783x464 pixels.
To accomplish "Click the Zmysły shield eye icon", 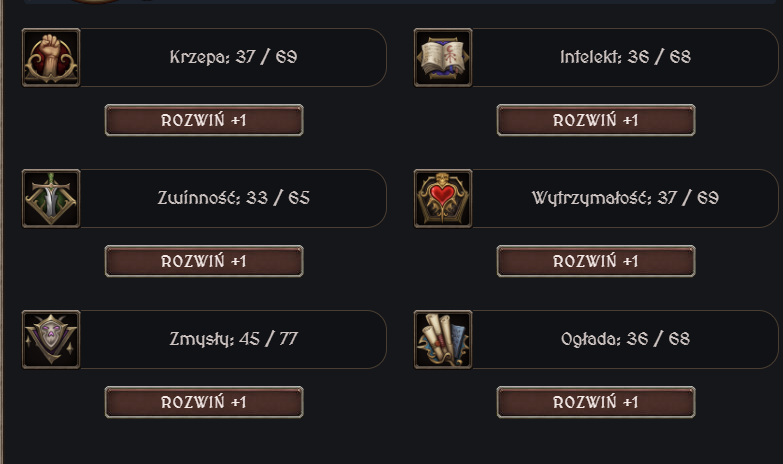I will [51, 340].
